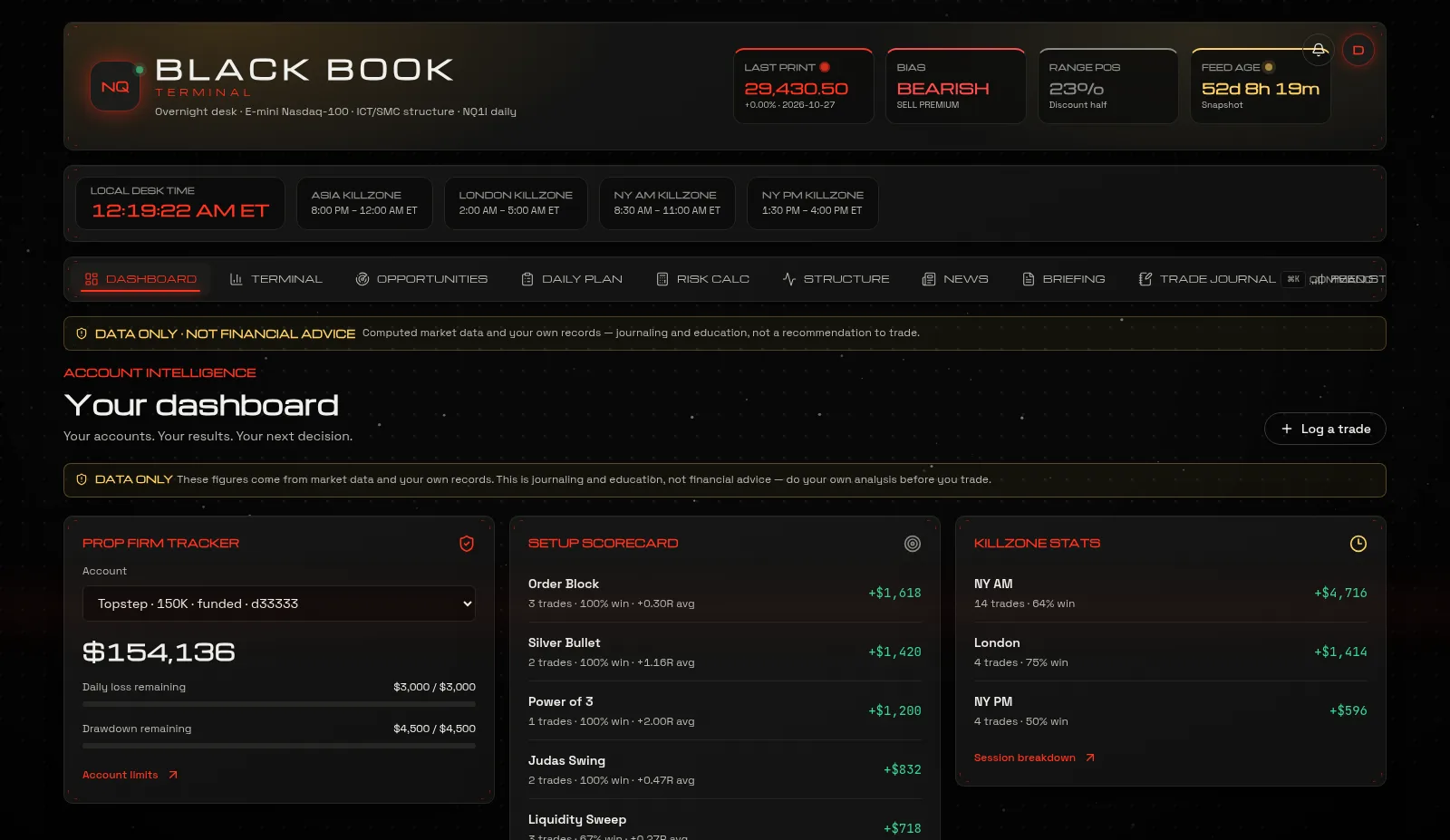Screen dimensions: 1450x840
Task: Click the Daily loss remaining progress bar
Action: pos(279,704)
